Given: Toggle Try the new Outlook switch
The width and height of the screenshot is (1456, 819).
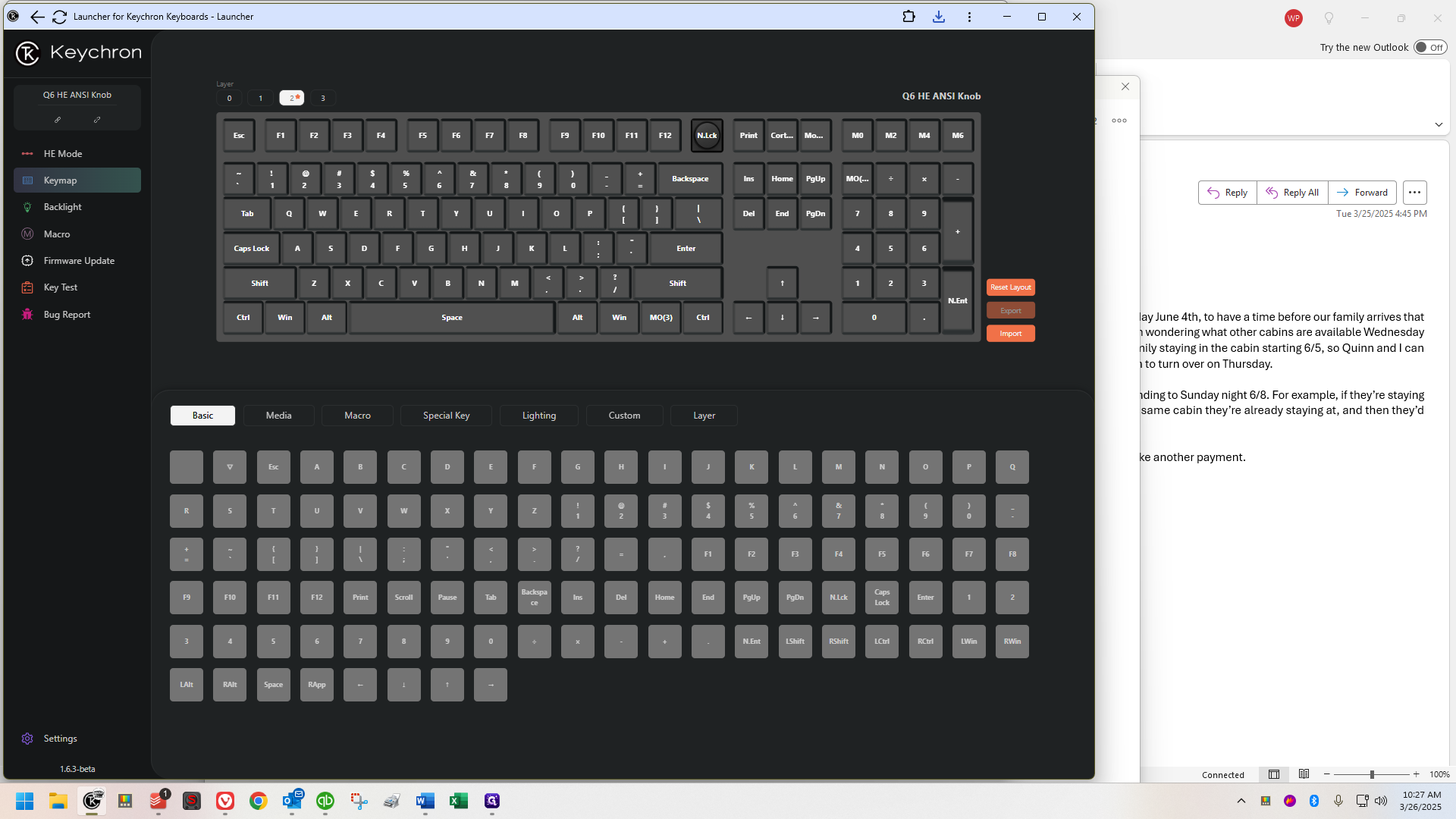Looking at the screenshot, I should [x=1430, y=47].
